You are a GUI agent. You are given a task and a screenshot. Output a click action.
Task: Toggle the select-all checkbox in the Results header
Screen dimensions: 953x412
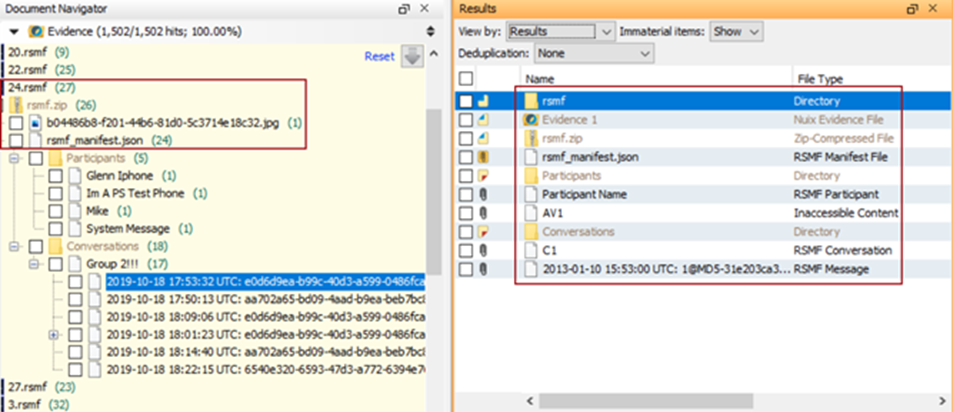point(466,78)
